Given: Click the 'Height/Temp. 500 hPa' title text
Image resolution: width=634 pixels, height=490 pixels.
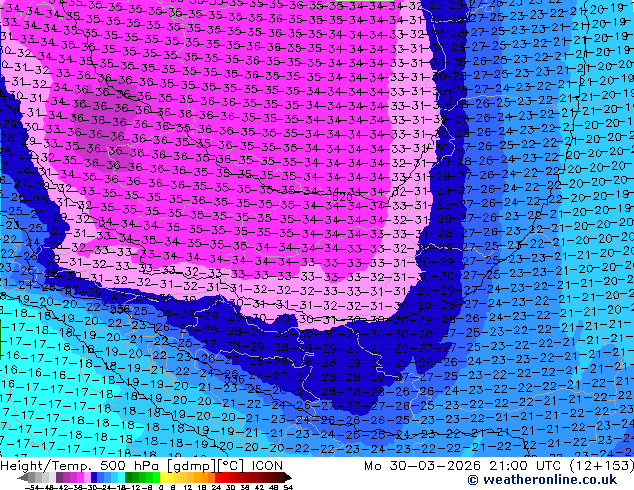Looking at the screenshot, I should click(79, 466).
